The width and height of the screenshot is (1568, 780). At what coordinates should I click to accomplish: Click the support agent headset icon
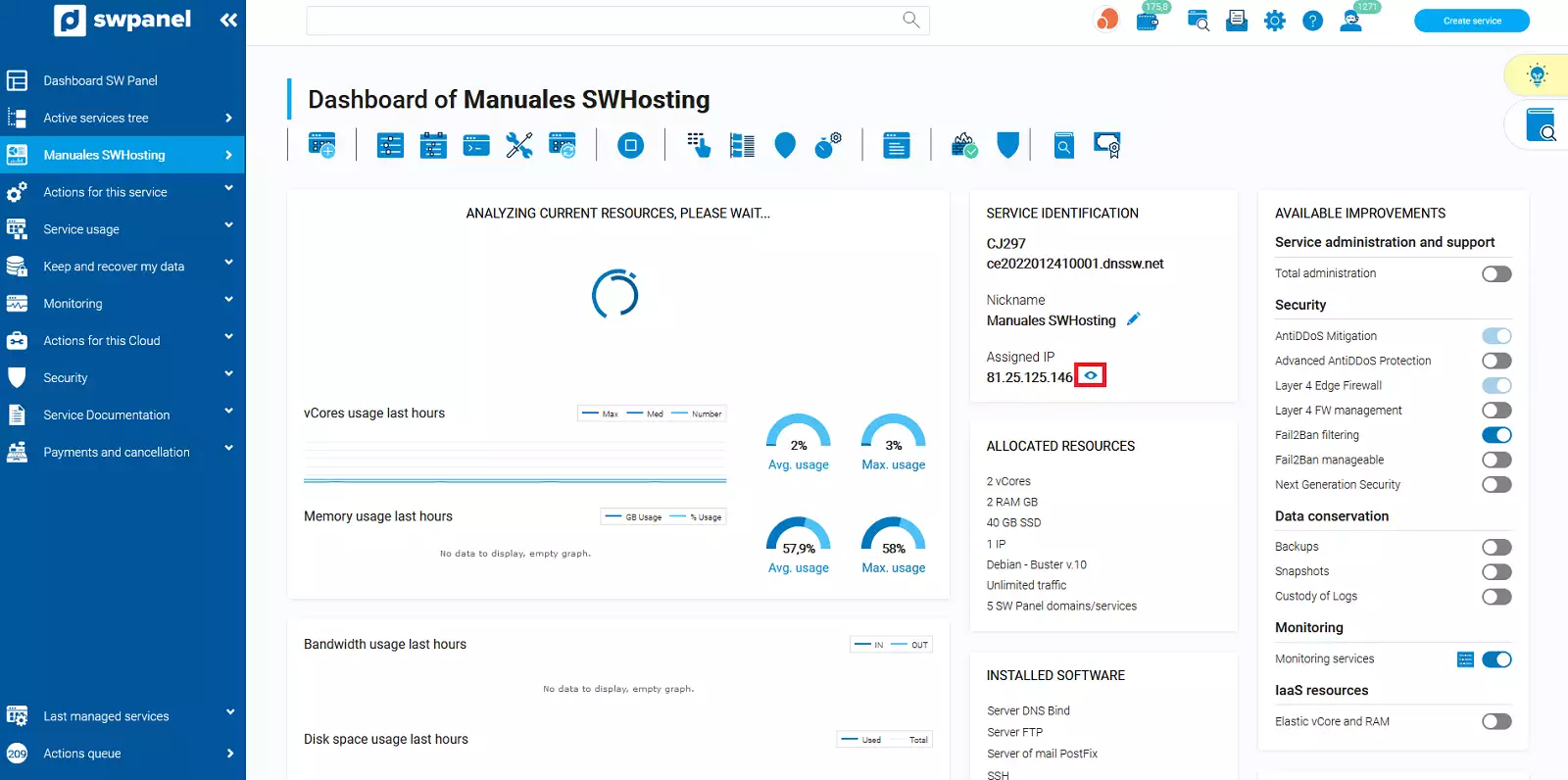coord(1351,21)
